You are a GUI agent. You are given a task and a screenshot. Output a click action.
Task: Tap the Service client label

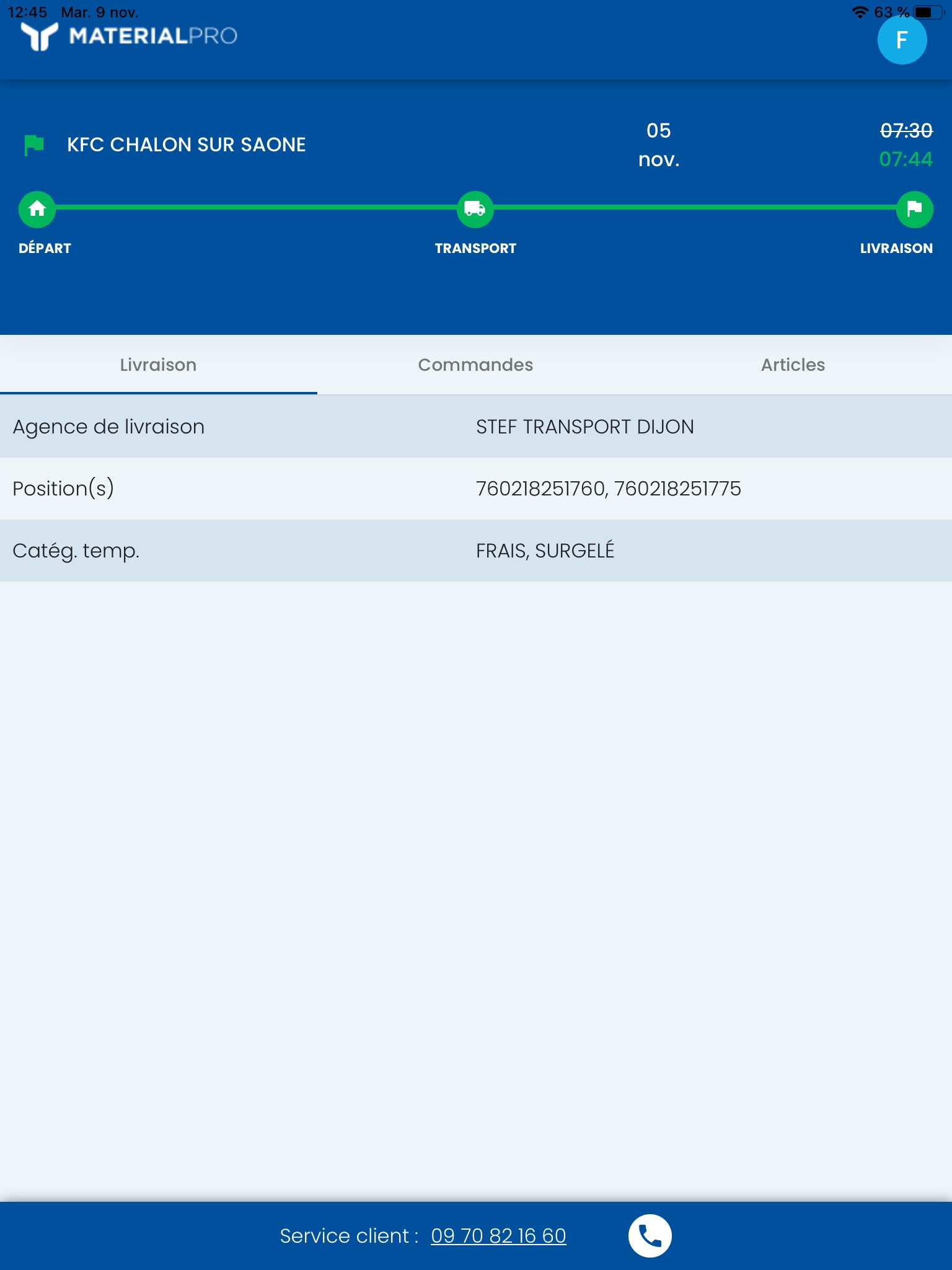pyautogui.click(x=349, y=1236)
